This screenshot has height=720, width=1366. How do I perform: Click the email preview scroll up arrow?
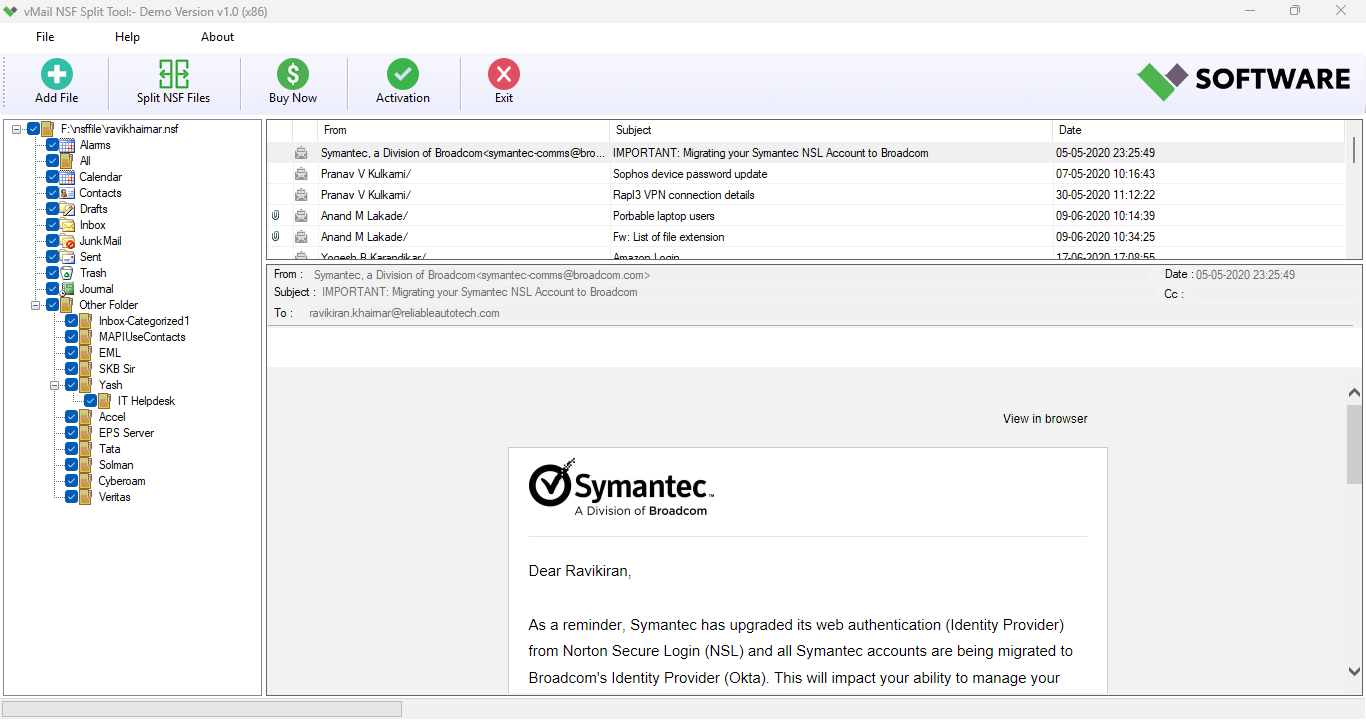(x=1354, y=393)
